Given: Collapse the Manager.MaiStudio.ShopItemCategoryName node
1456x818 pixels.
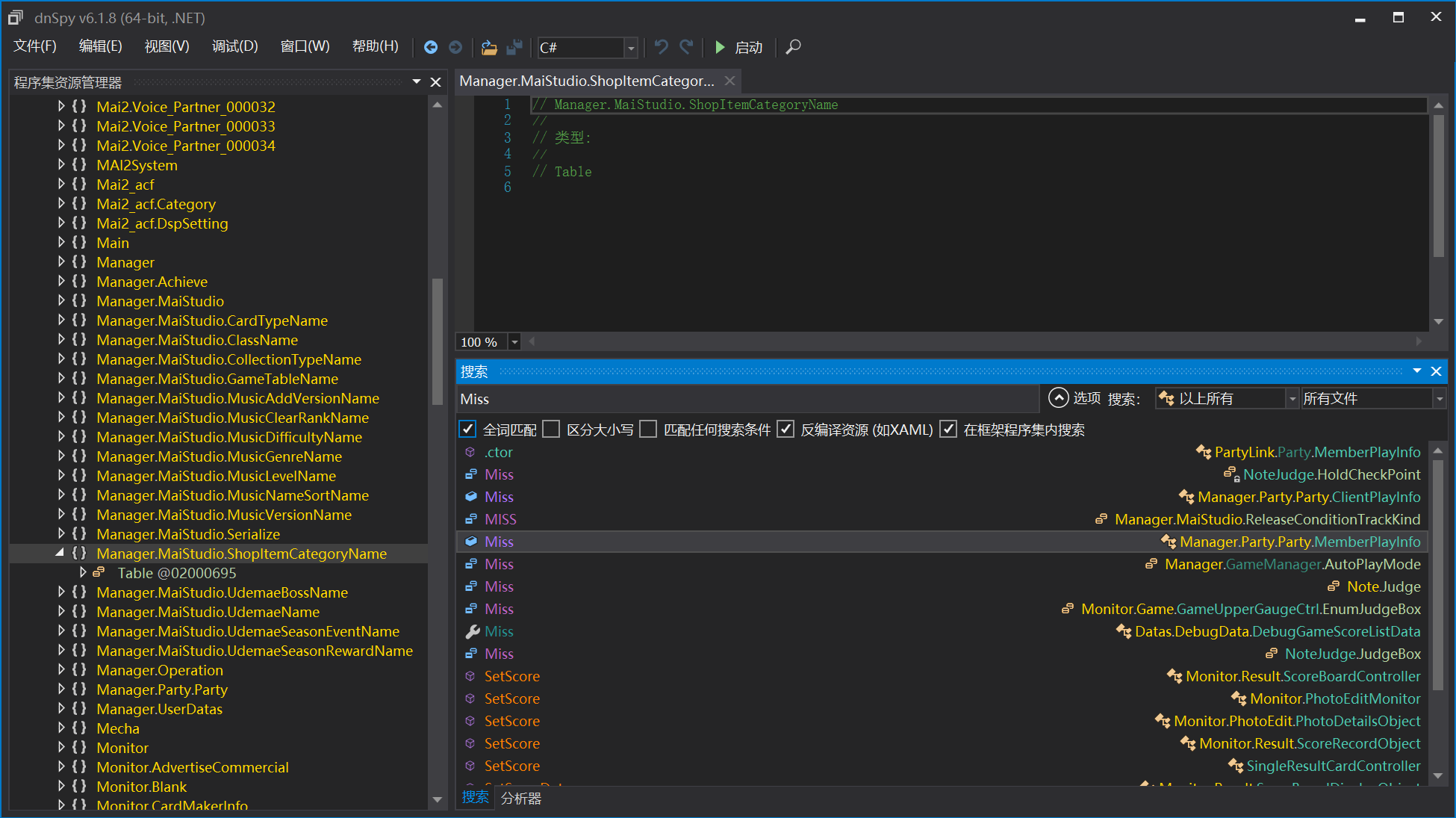Looking at the screenshot, I should pyautogui.click(x=60, y=553).
